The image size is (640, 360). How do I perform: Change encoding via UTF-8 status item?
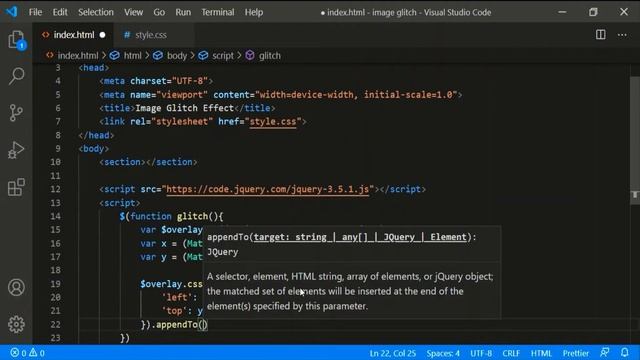(x=481, y=353)
